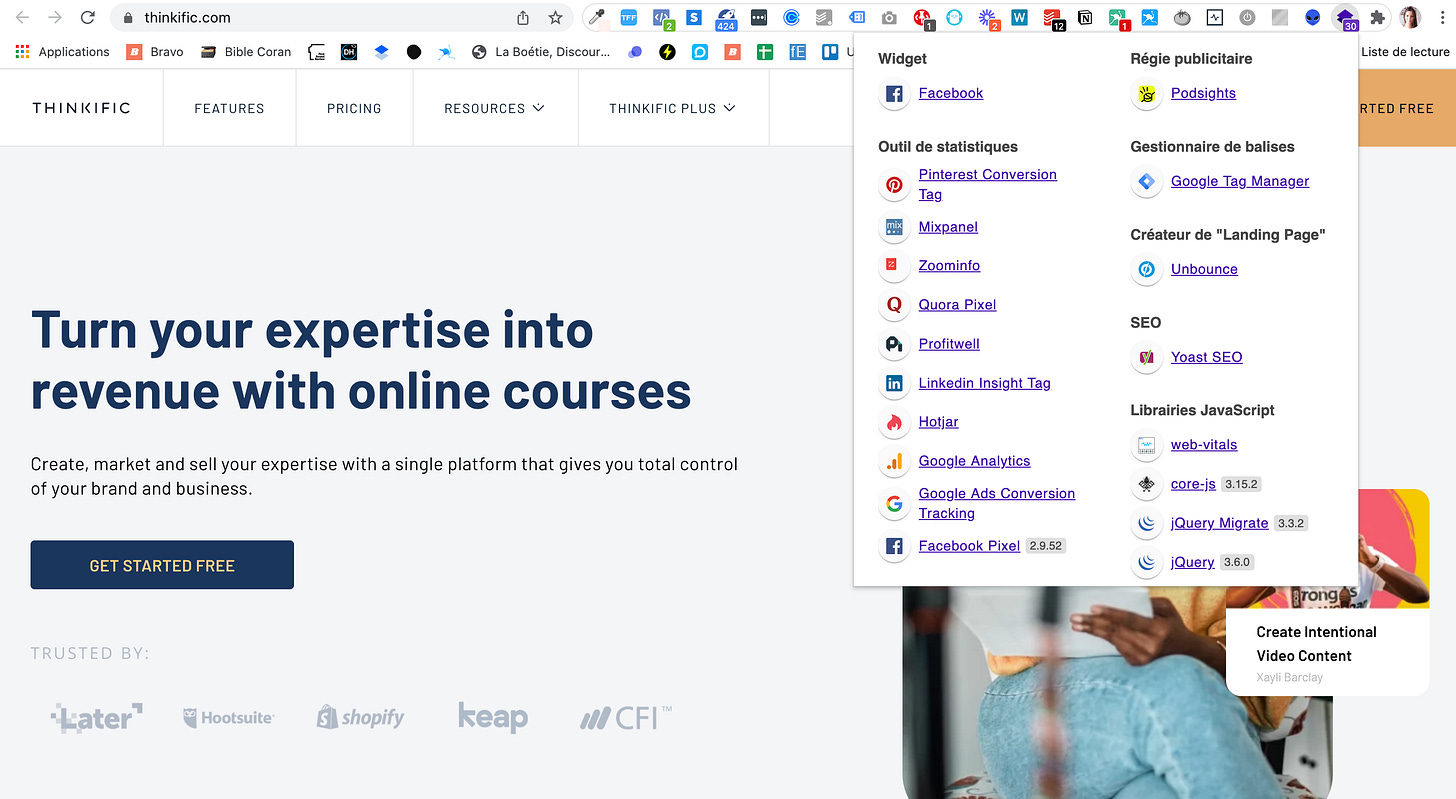This screenshot has width=1456, height=799.
Task: Open the Bible Coran bookmark folder
Action: tap(246, 52)
